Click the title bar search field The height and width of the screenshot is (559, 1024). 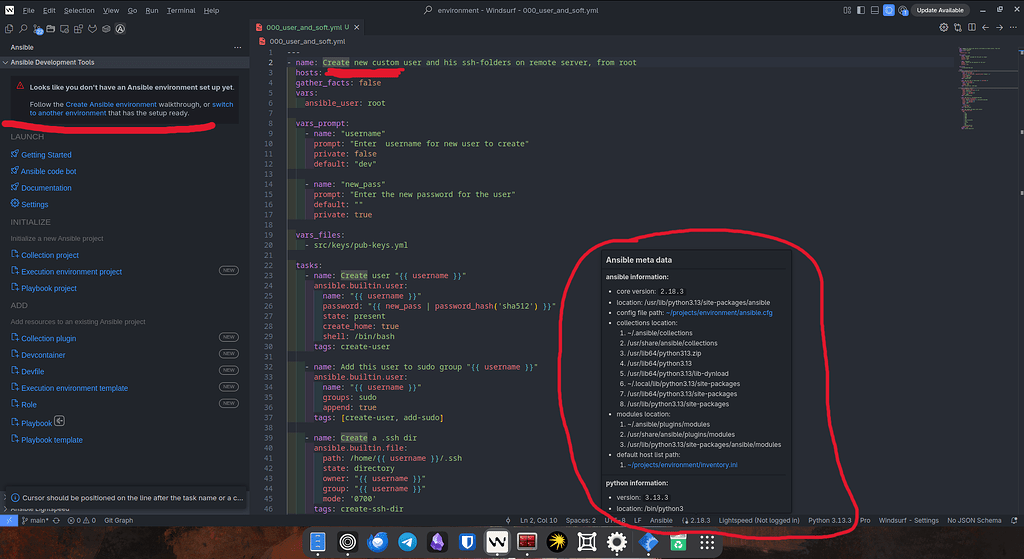(511, 10)
